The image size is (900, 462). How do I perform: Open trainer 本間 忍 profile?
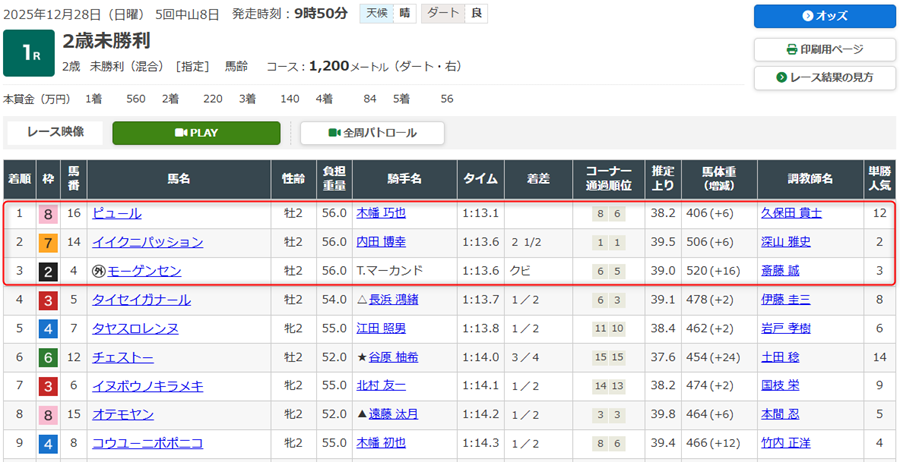780,414
